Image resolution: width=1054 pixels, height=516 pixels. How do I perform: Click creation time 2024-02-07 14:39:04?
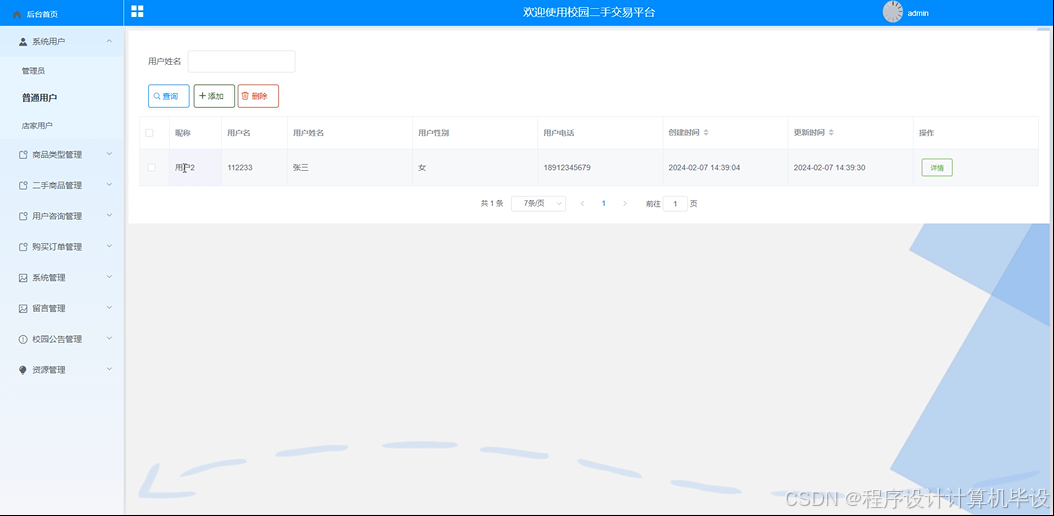[x=704, y=168]
